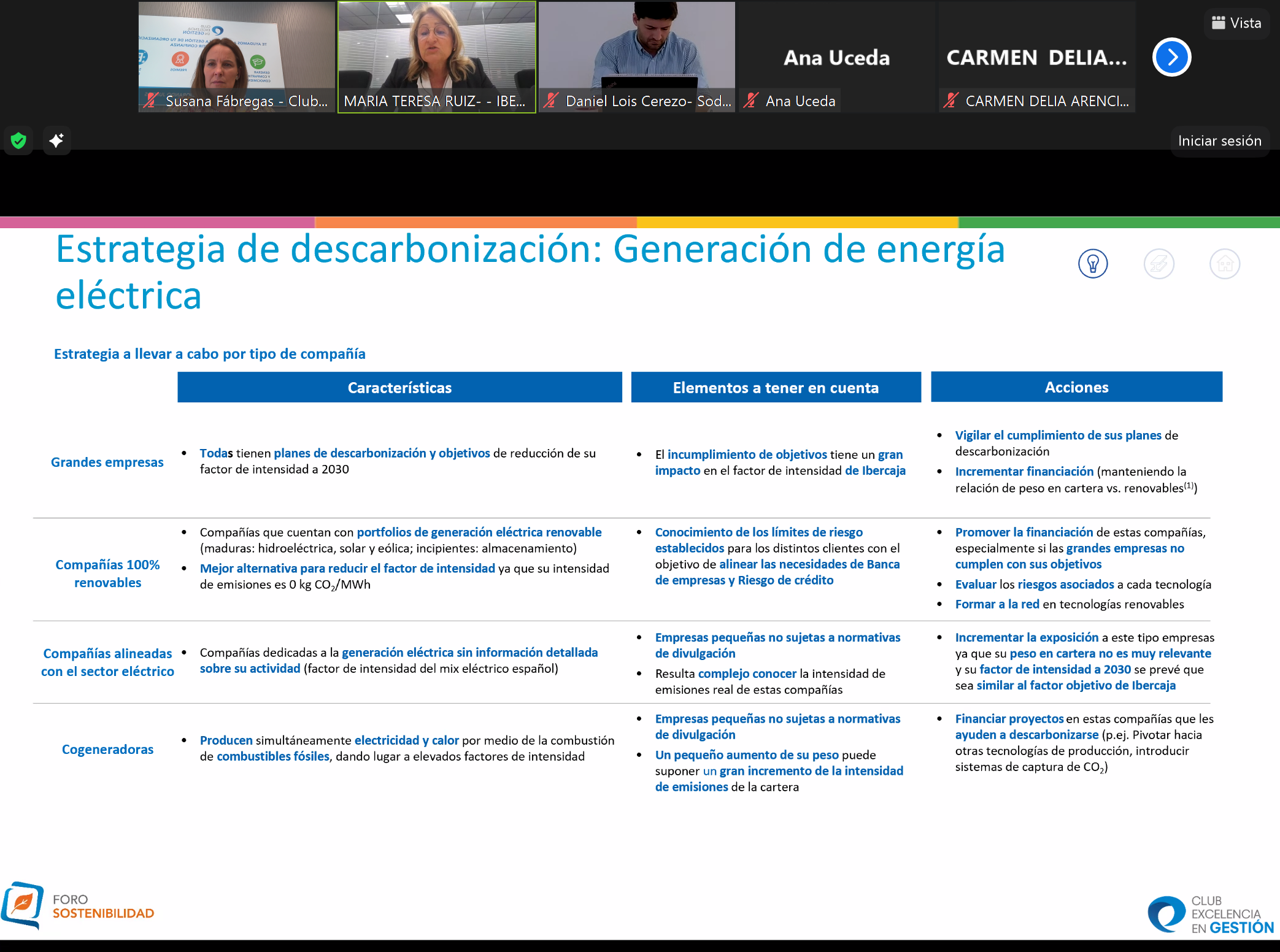
Task: Click 'Estrategia a llevar a cabo por tipo de compañía' subtitle
Action: pos(210,354)
